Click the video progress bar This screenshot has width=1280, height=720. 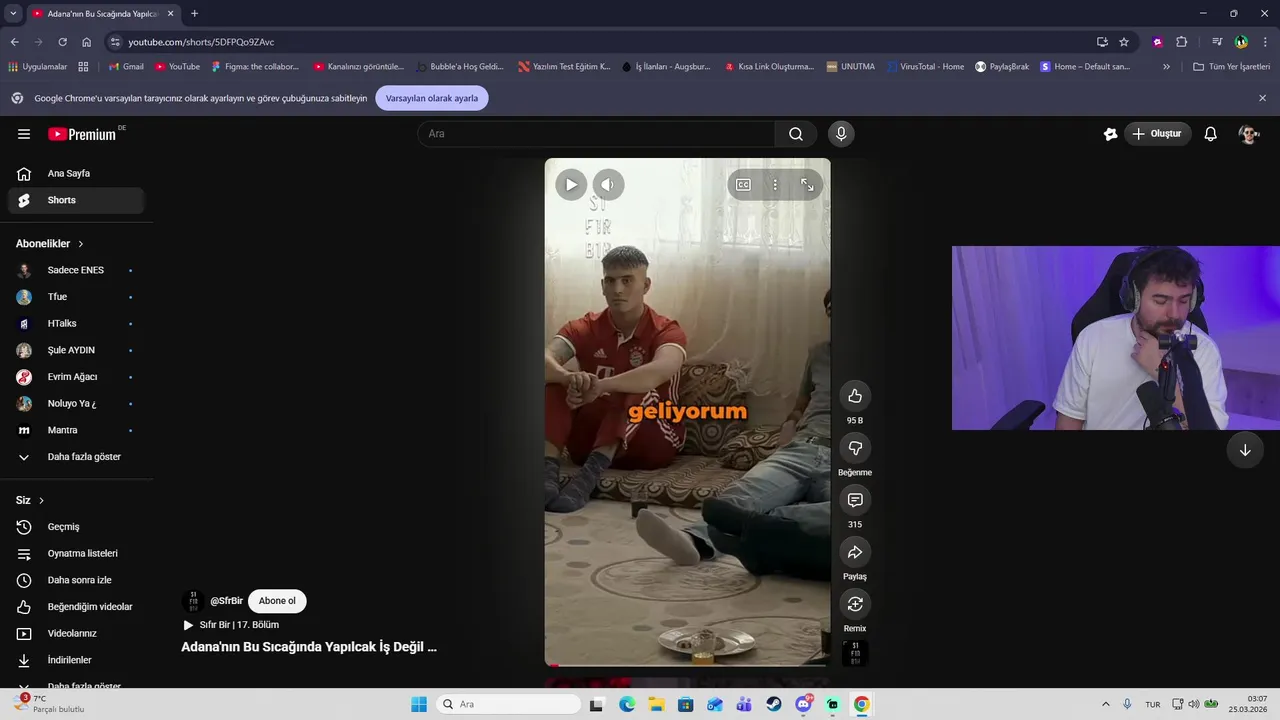687,665
